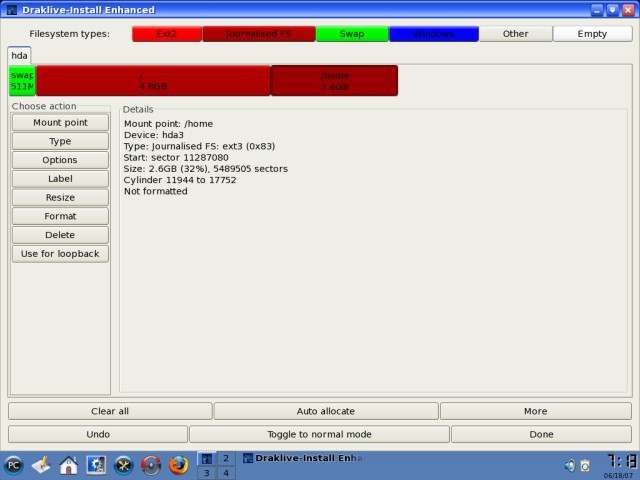Toggle to normal mode
The height and width of the screenshot is (480, 640).
click(319, 434)
